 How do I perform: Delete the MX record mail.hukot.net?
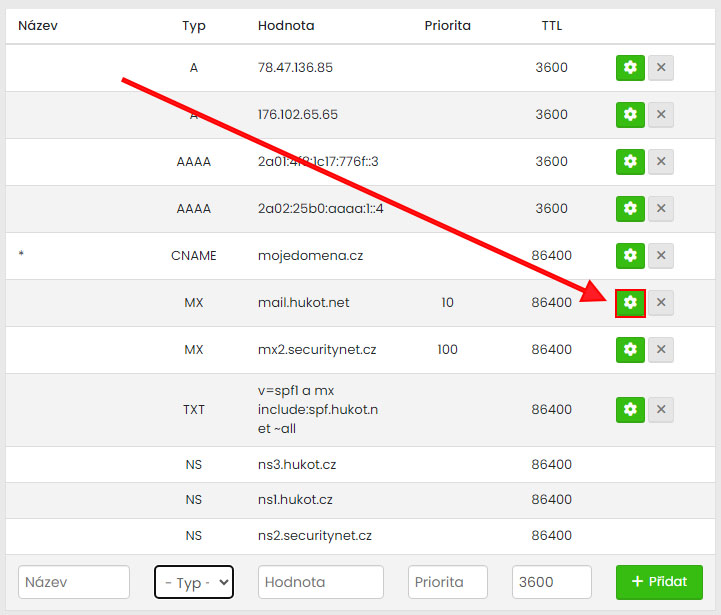(x=660, y=303)
